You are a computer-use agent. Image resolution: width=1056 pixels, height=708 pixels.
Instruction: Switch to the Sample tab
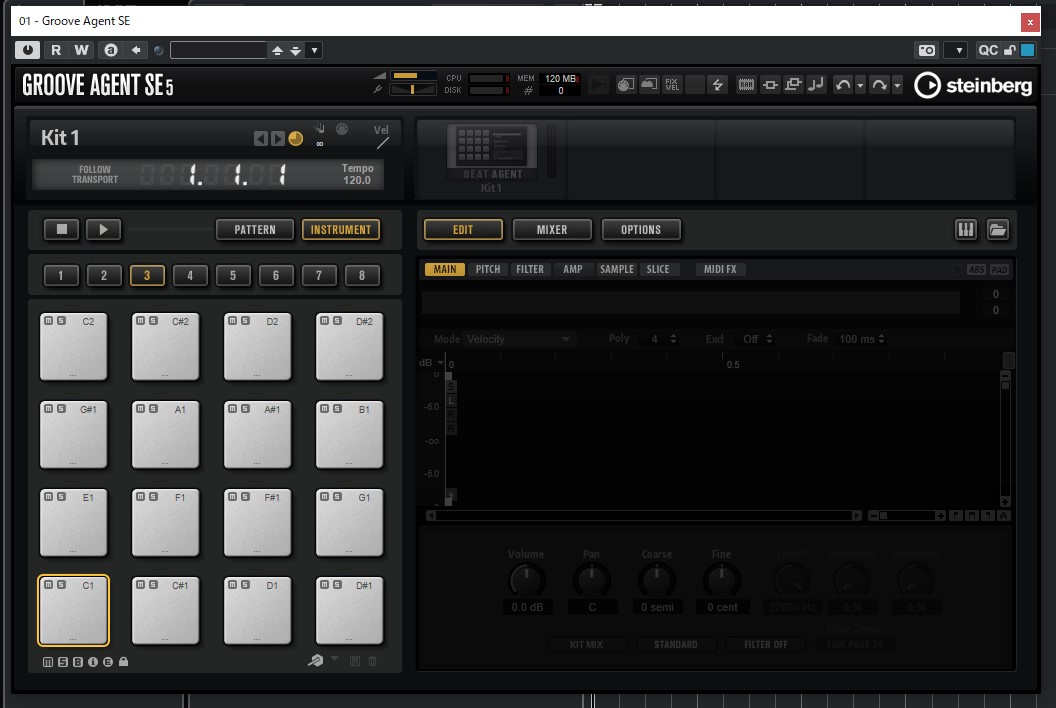[x=617, y=269]
